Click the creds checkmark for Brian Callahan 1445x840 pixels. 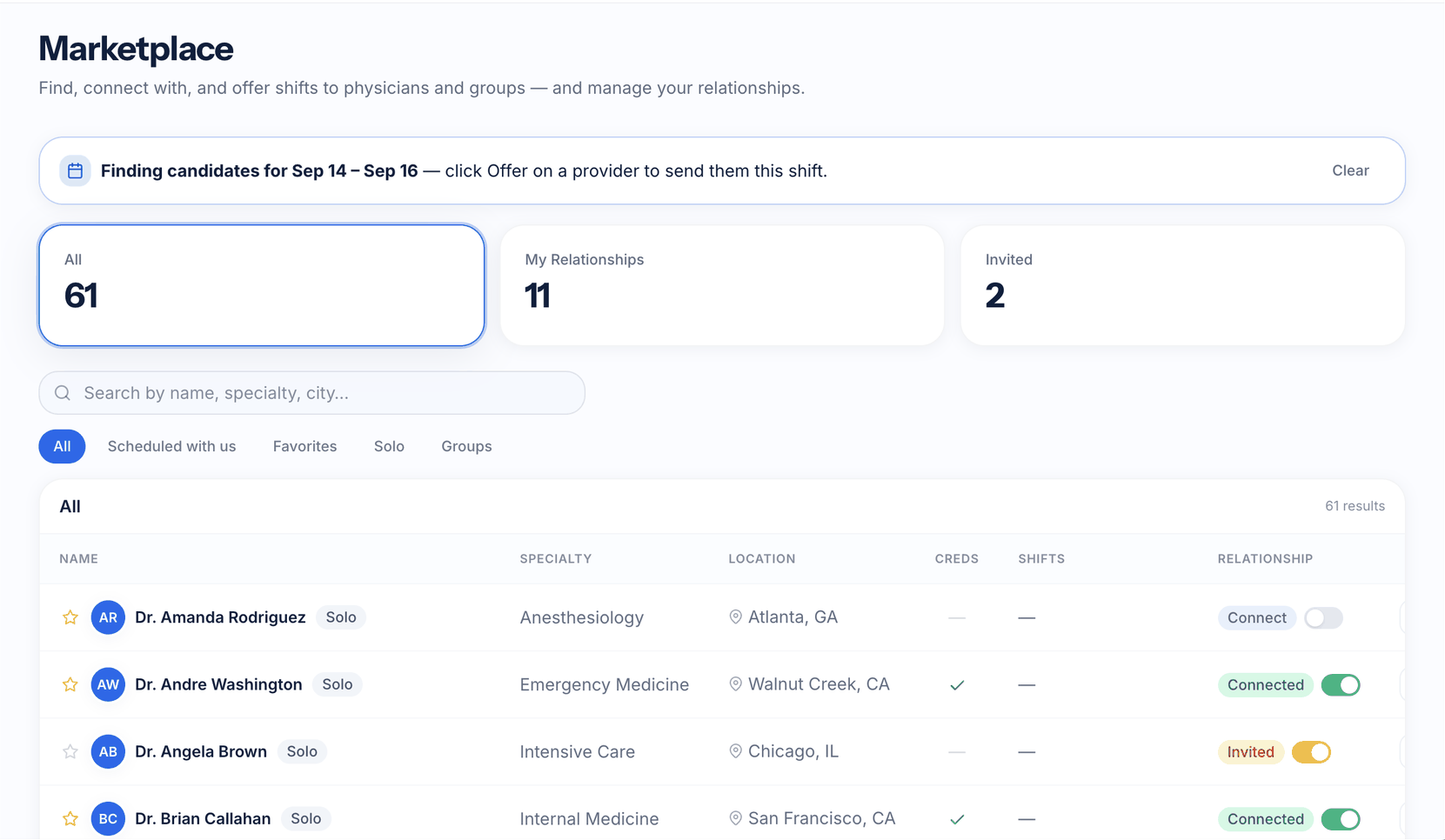click(957, 819)
